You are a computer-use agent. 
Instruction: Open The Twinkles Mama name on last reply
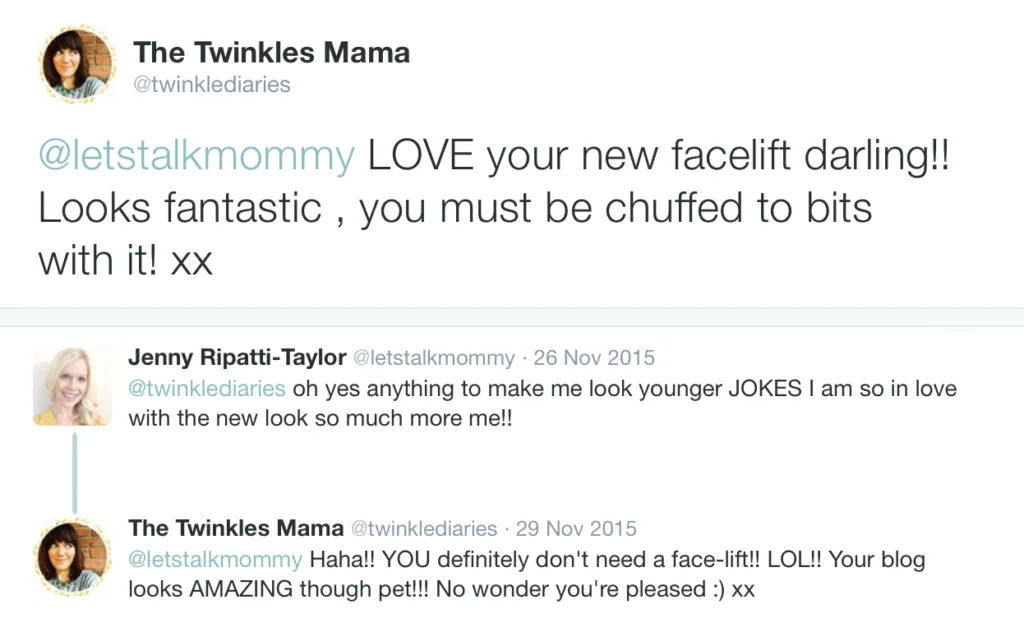[236, 529]
